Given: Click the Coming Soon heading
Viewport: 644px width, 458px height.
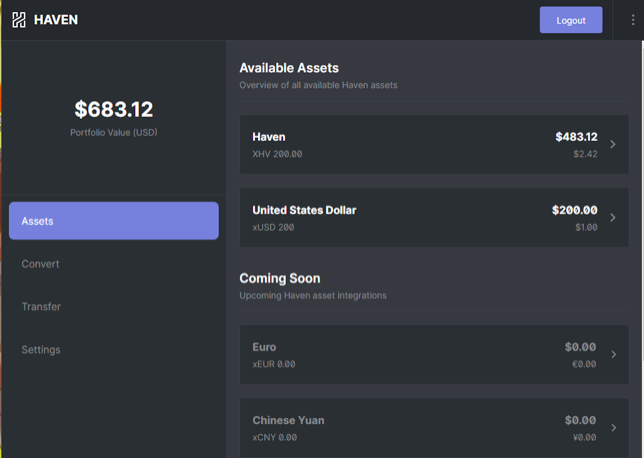Looking at the screenshot, I should pyautogui.click(x=280, y=278).
